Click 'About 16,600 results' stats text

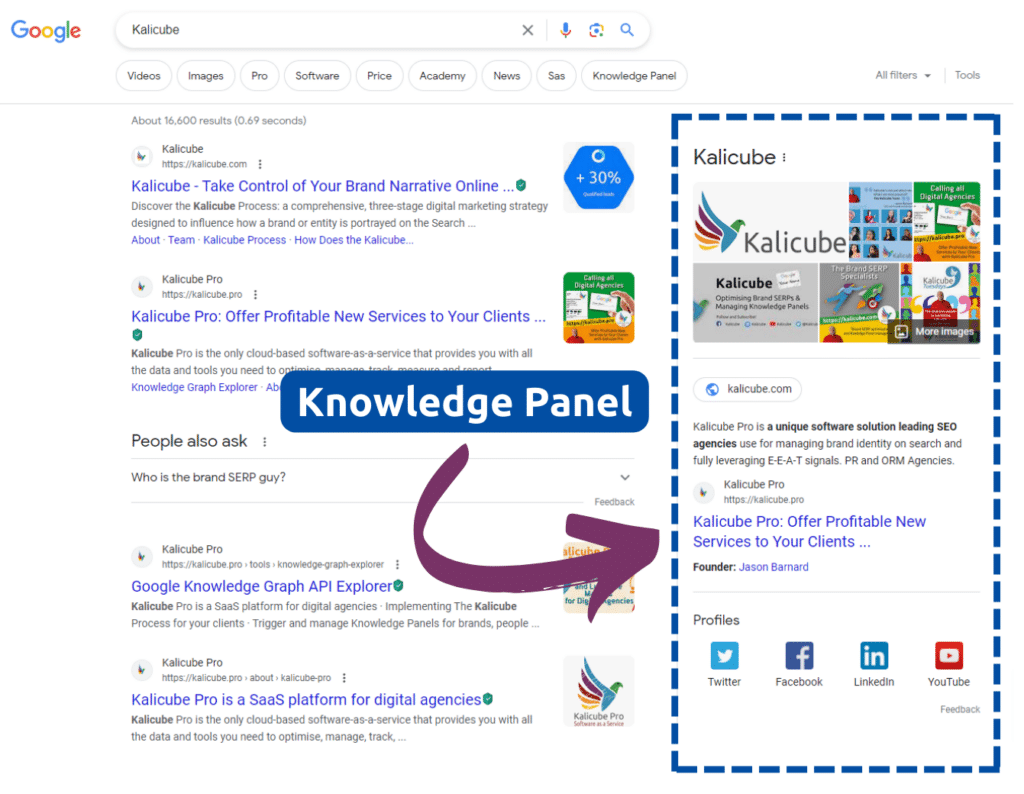click(x=219, y=120)
